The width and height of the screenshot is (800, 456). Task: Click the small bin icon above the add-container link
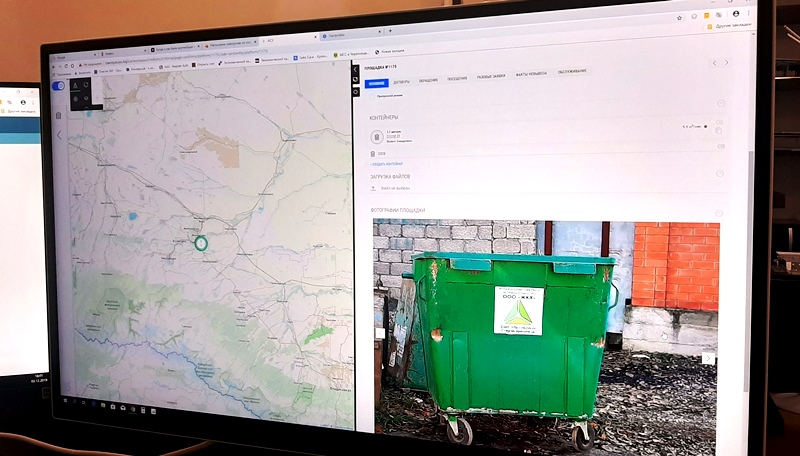pos(372,154)
